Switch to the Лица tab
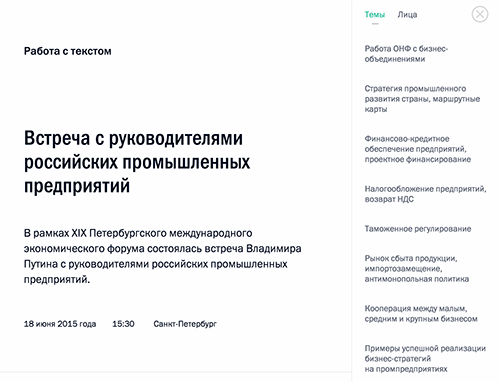 point(407,15)
